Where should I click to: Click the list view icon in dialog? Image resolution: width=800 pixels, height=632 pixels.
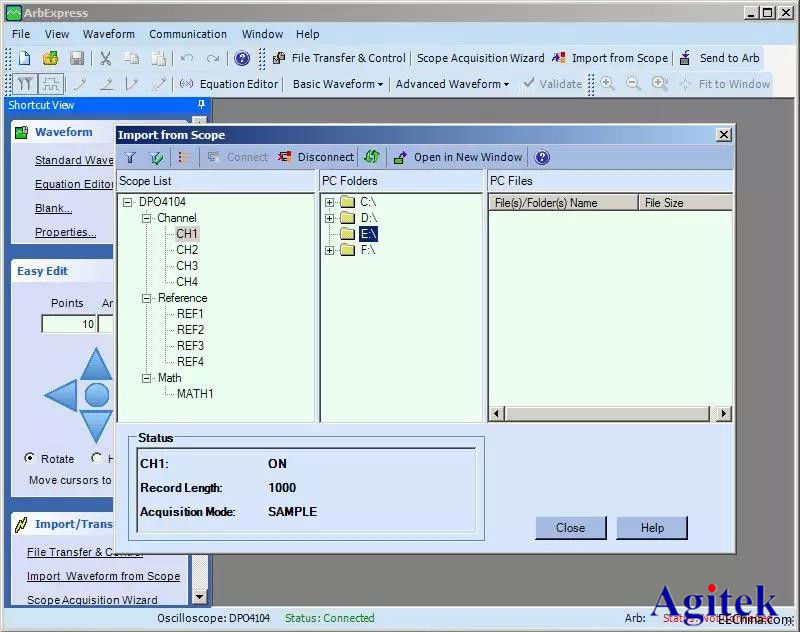click(184, 158)
